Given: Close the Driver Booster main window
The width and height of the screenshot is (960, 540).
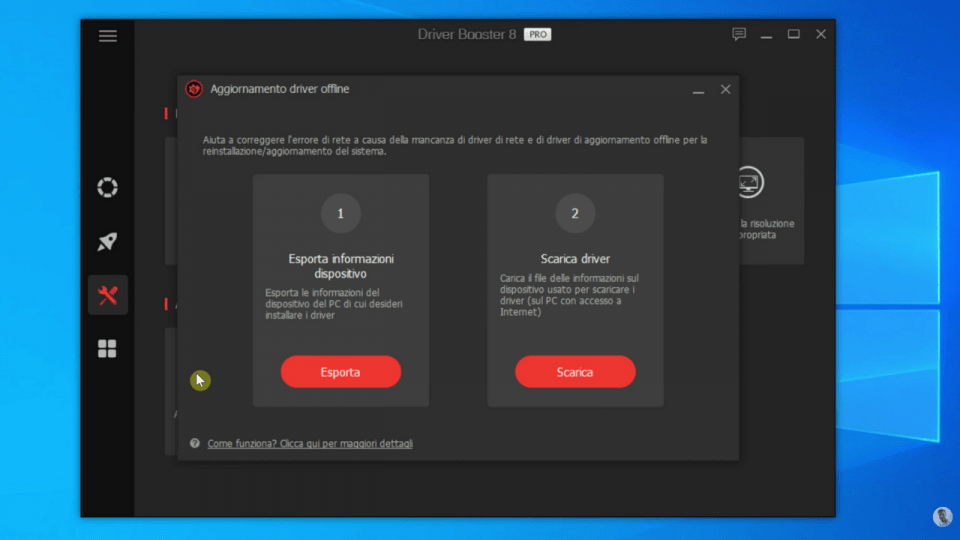Looking at the screenshot, I should click(x=821, y=34).
